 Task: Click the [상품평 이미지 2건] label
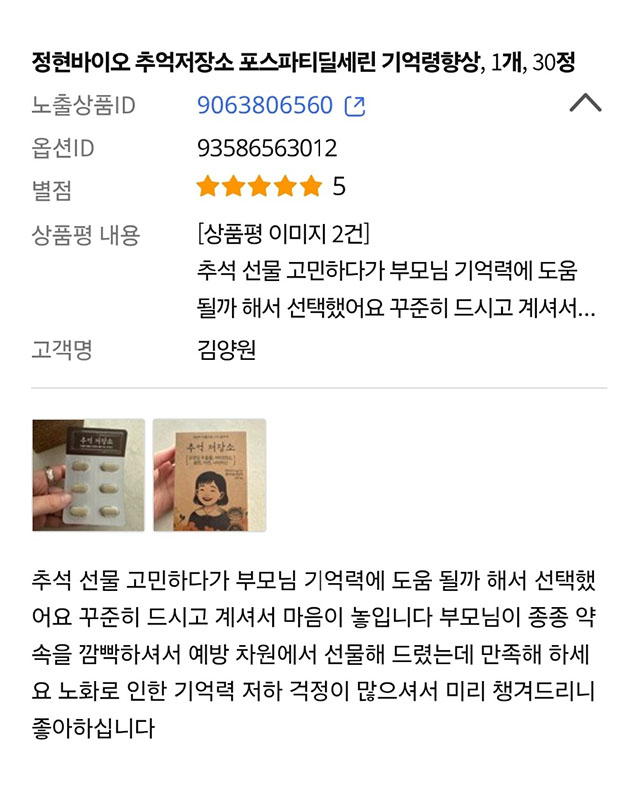(283, 234)
